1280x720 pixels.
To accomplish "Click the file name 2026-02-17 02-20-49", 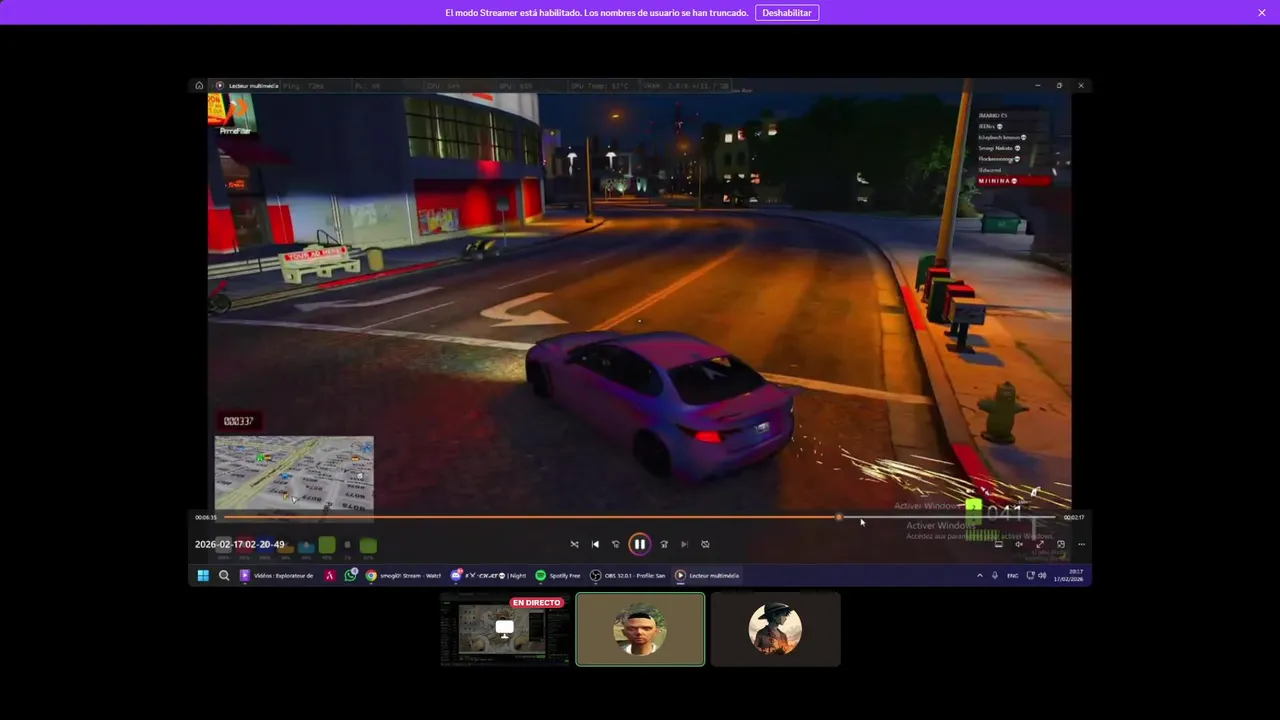I will click(240, 544).
